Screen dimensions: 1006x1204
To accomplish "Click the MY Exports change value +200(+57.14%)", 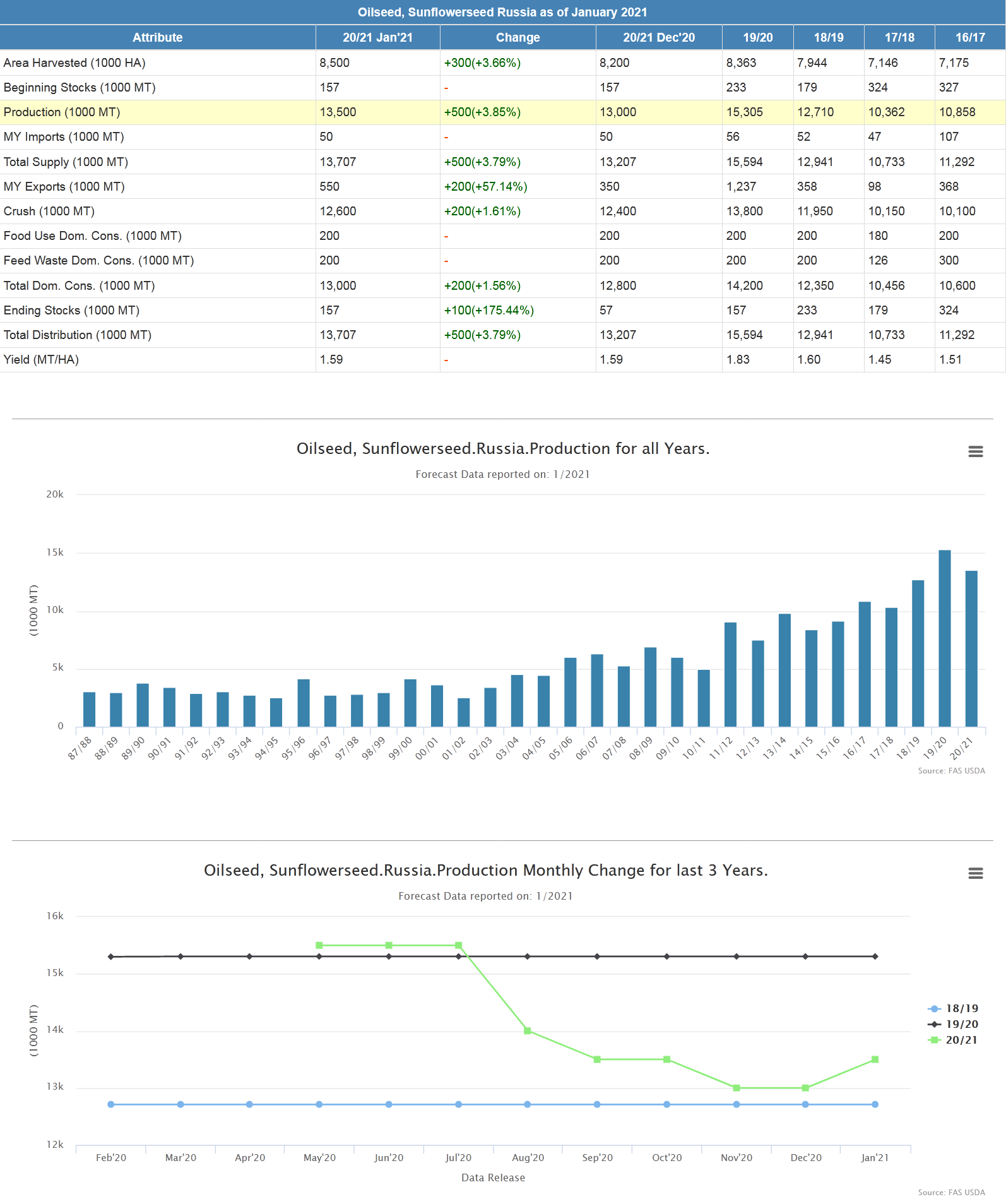I will pos(485,187).
